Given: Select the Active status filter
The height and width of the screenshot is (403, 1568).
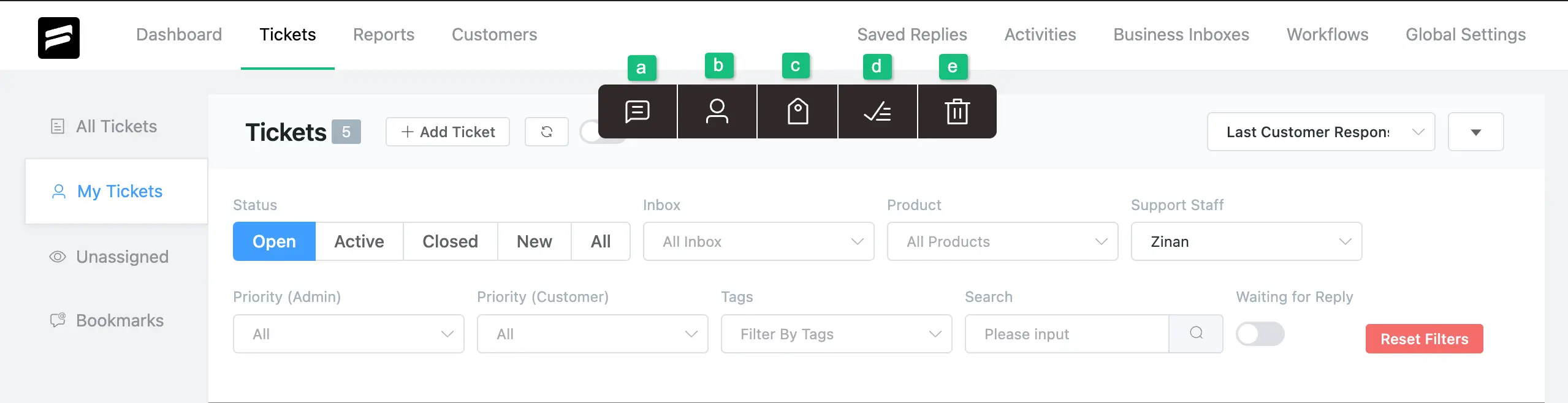Looking at the screenshot, I should pyautogui.click(x=359, y=241).
